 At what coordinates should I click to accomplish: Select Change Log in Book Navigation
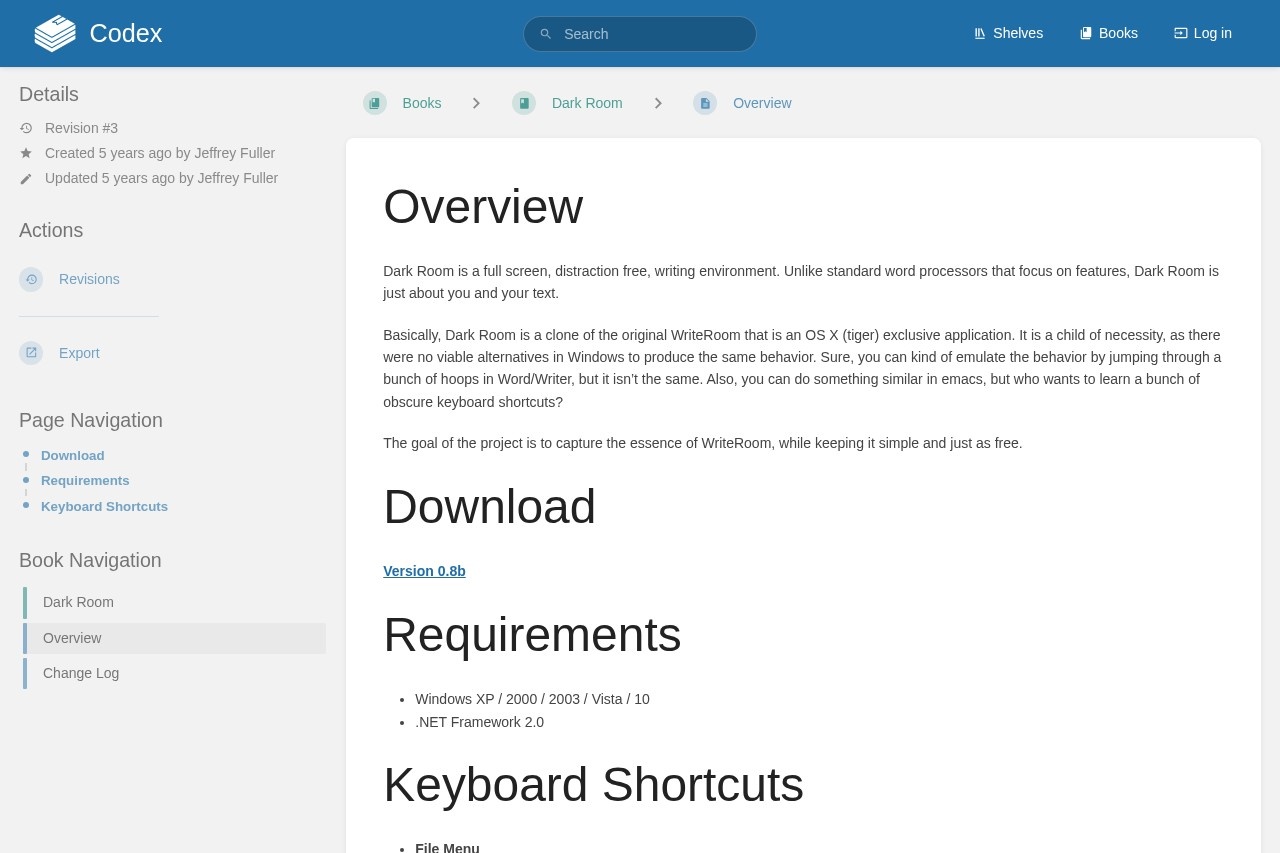81,673
